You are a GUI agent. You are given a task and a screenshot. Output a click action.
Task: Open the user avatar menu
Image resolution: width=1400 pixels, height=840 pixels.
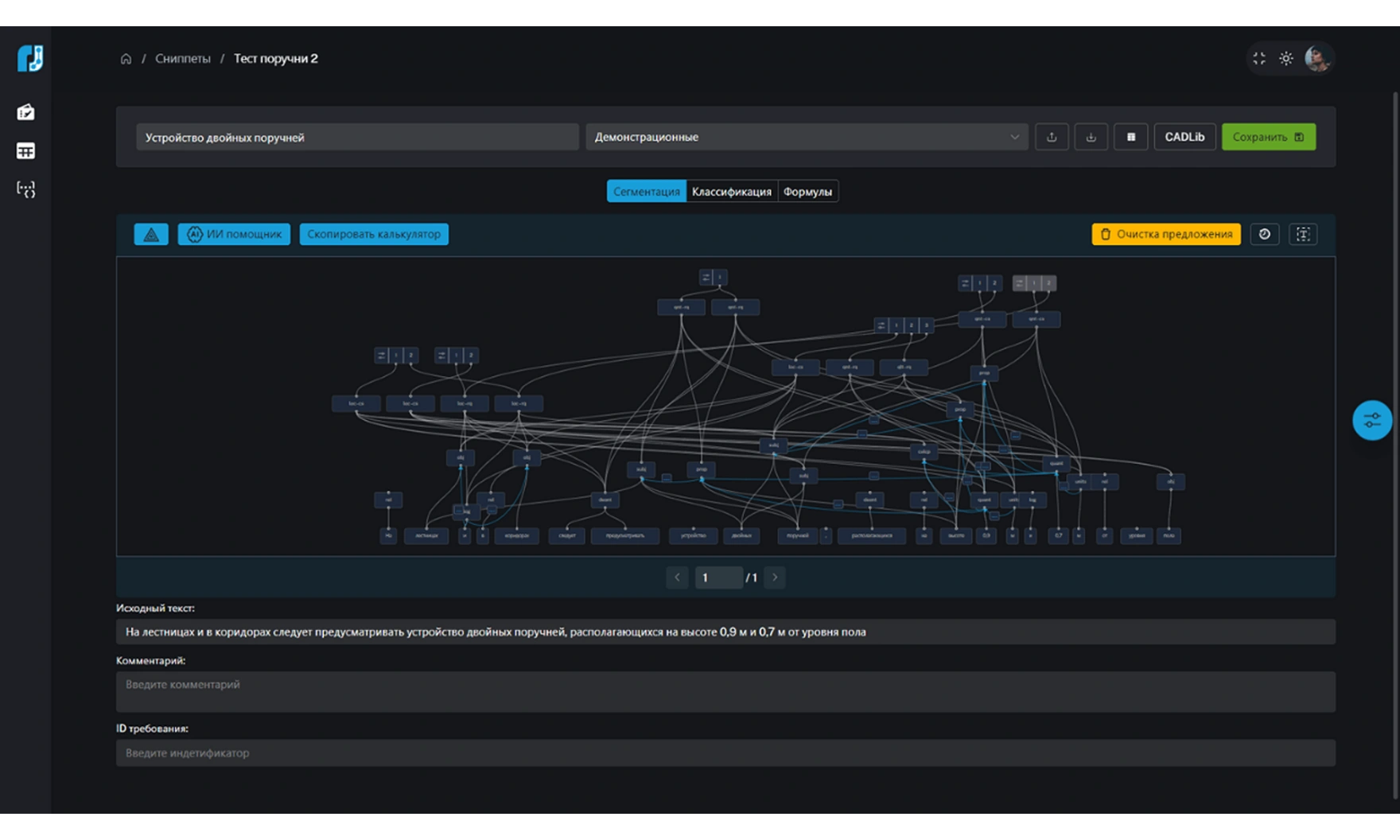click(x=1317, y=59)
